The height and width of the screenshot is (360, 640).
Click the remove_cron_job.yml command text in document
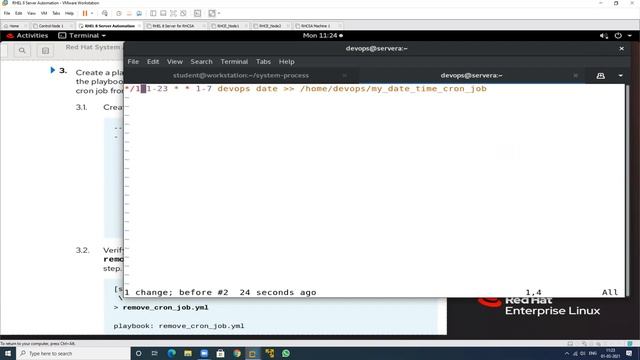[165, 307]
